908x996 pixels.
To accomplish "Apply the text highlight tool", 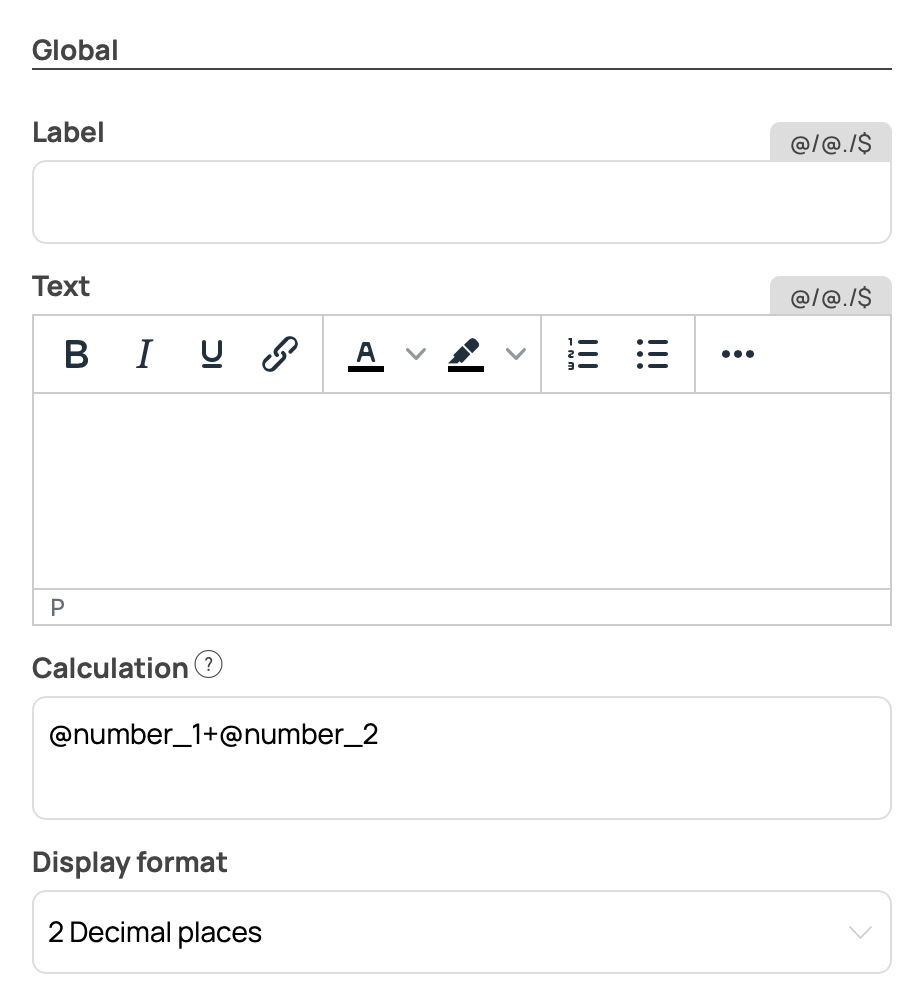I will pos(466,354).
